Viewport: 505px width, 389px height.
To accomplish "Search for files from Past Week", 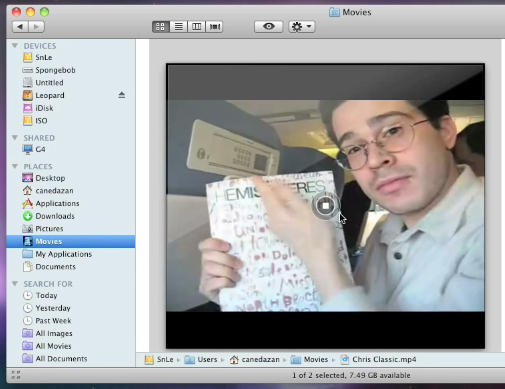I will tap(71, 321).
